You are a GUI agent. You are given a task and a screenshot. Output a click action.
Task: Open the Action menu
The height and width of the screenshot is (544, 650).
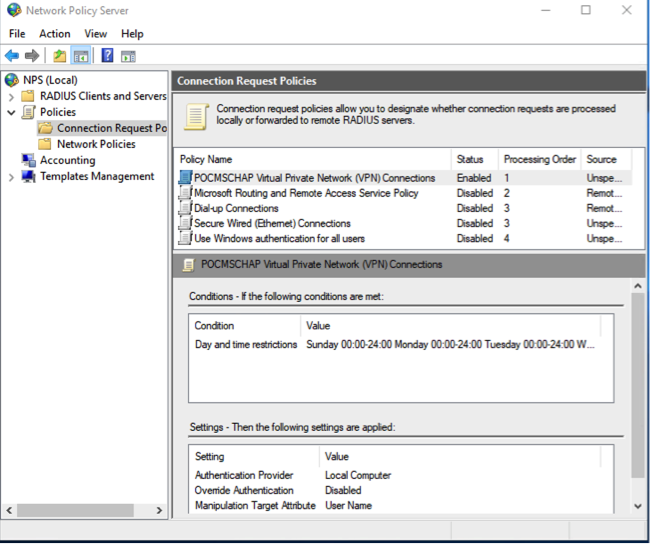coord(55,34)
